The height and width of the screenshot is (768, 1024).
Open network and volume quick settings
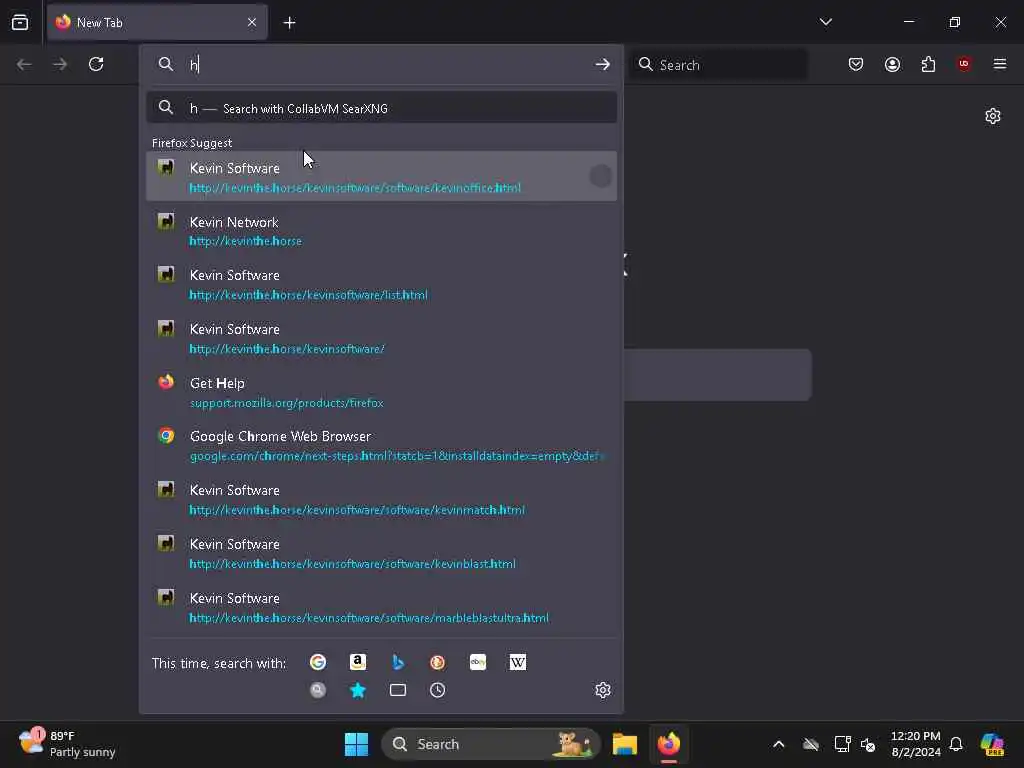point(855,744)
